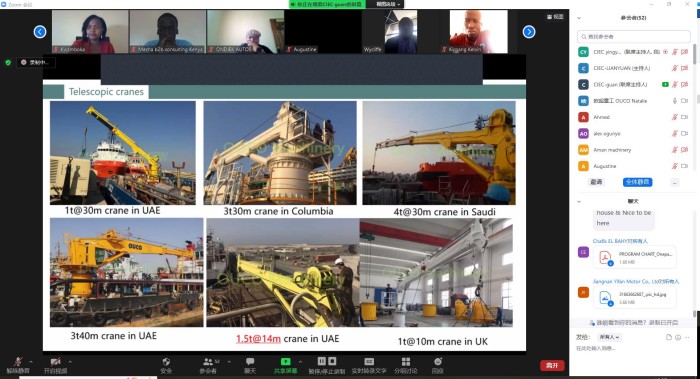The image size is (700, 379).
Task: Toggle mic for Ahmed
Action: pyautogui.click(x=675, y=117)
